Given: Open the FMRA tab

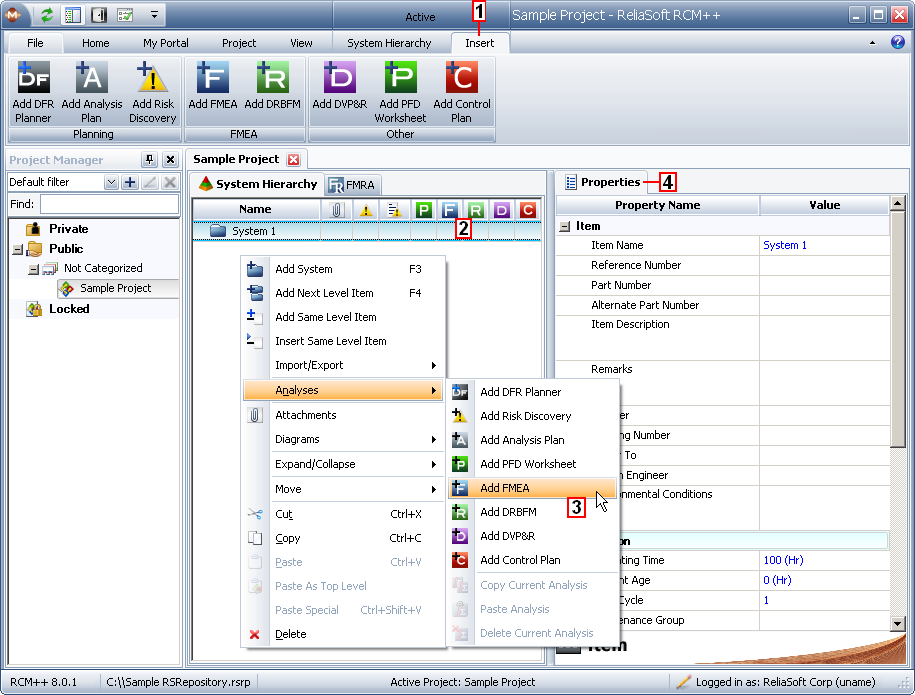Looking at the screenshot, I should [352, 185].
